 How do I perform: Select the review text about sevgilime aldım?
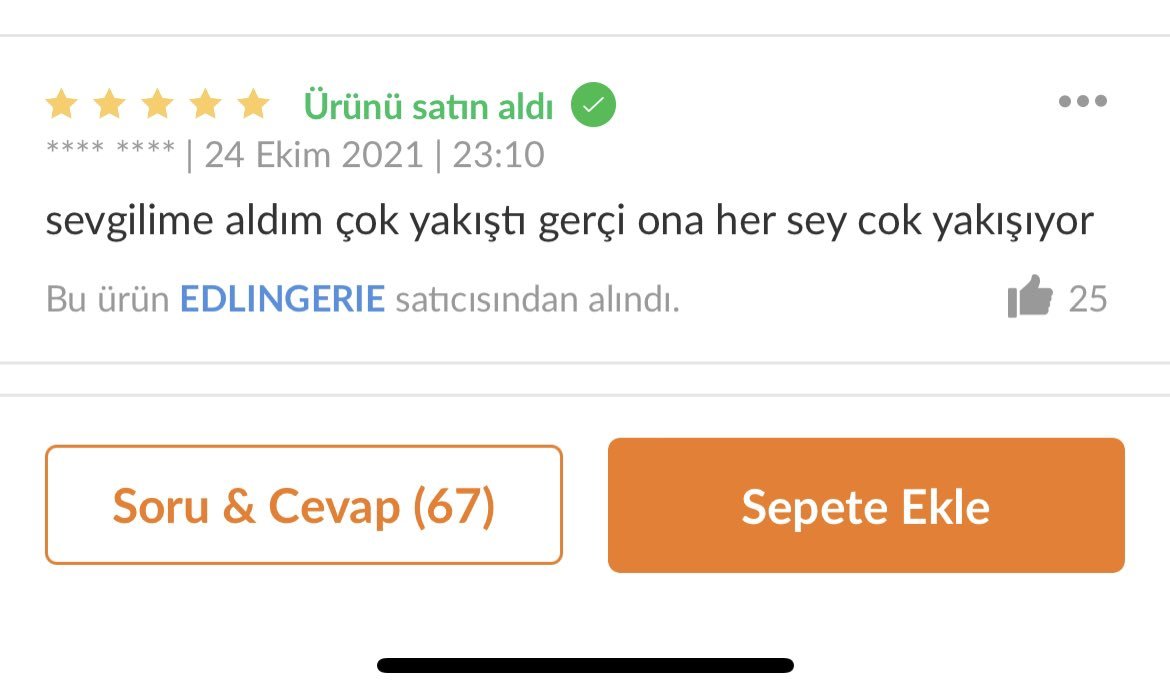pyautogui.click(x=569, y=221)
